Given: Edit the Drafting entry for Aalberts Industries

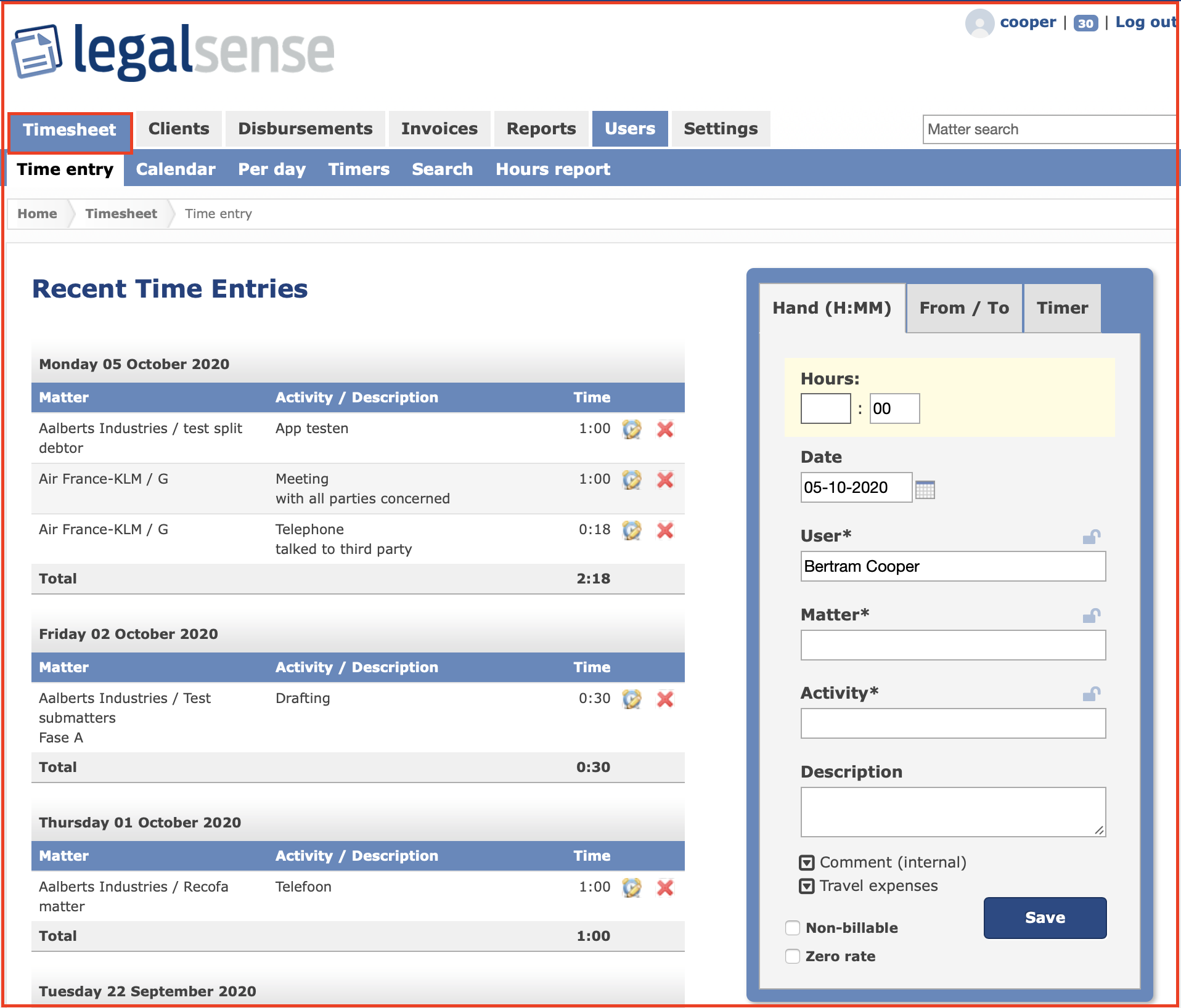Looking at the screenshot, I should 631,699.
